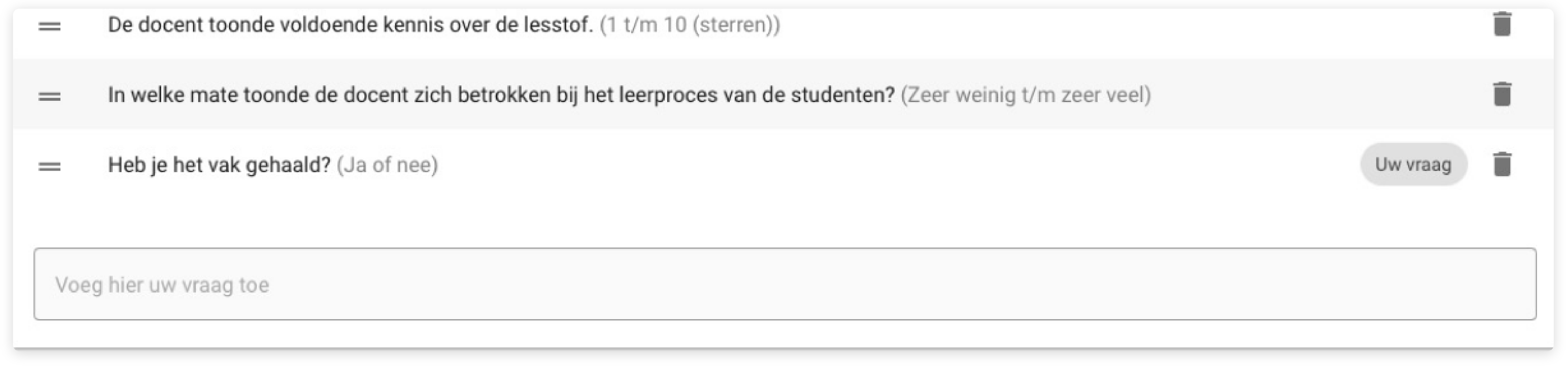Image resolution: width=1568 pixels, height=366 pixels.
Task: Delete the 'Heb je het vak gehaald?' question
Action: click(x=1502, y=164)
